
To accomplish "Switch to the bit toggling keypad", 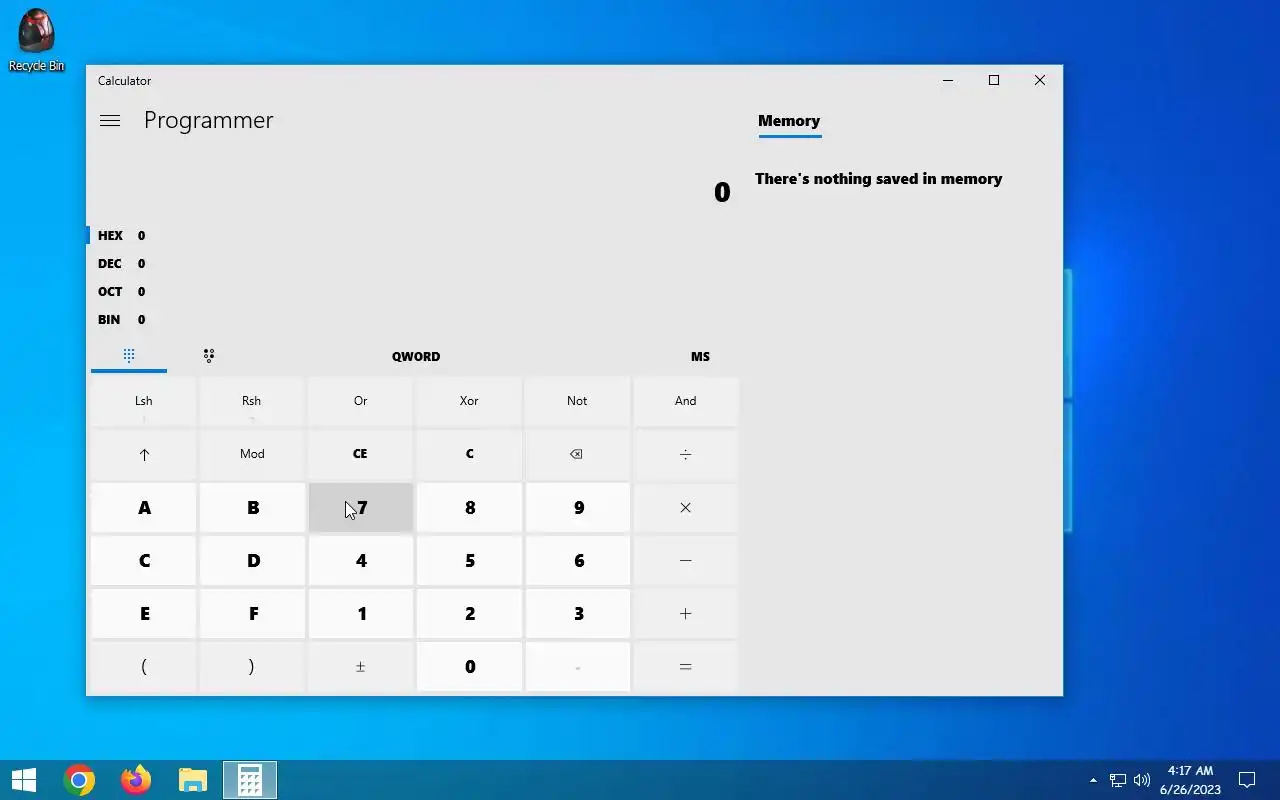I will (x=209, y=356).
